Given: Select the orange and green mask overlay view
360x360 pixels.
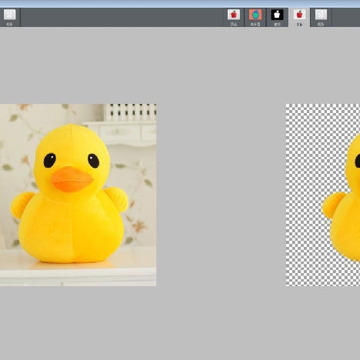Looking at the screenshot, I should pos(255,17).
